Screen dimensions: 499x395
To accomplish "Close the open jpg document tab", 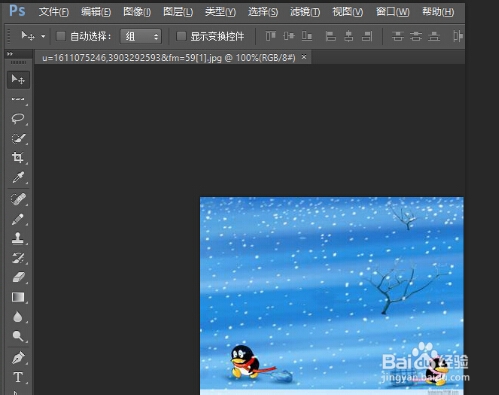I will pos(304,57).
